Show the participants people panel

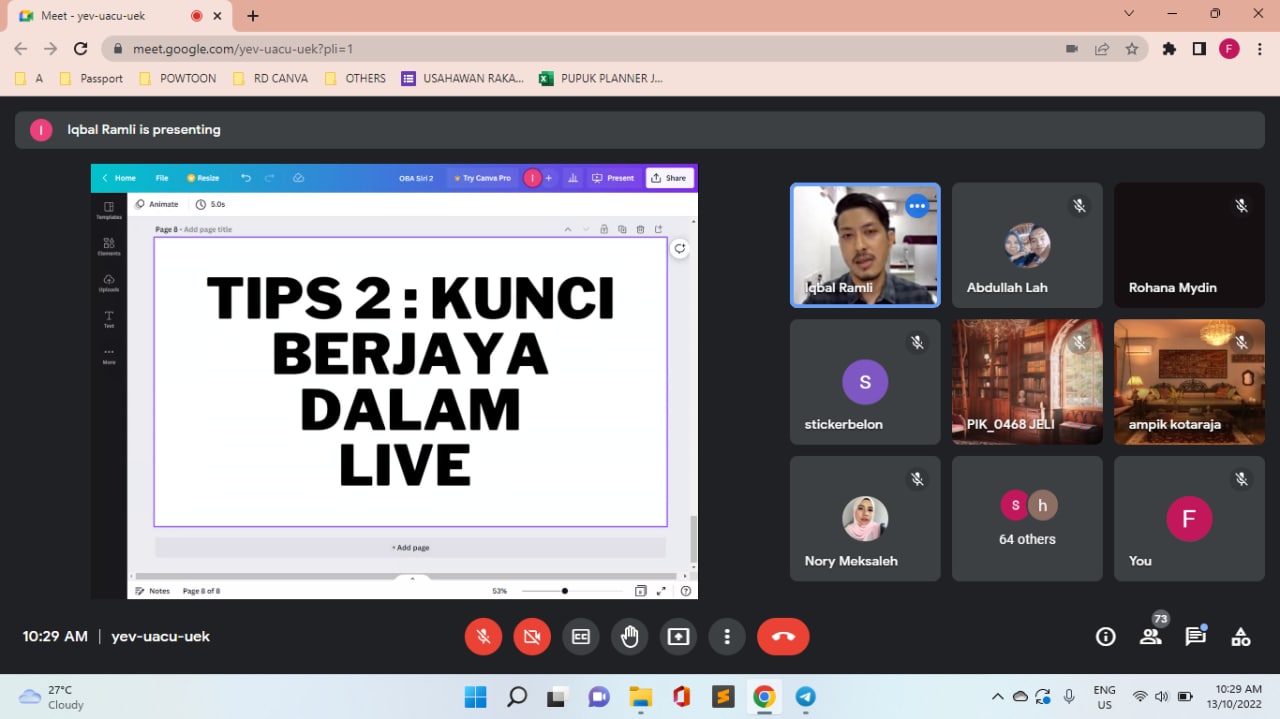coord(1150,637)
